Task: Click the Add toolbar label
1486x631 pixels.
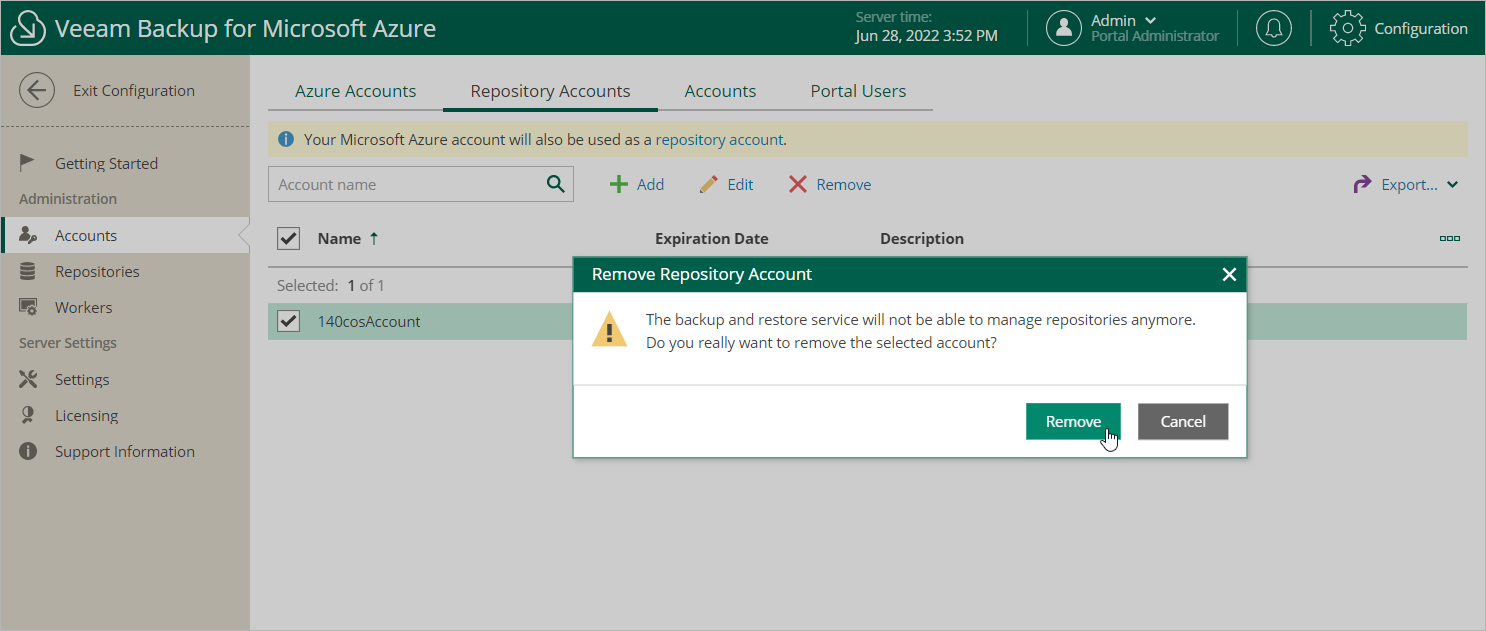Action: [x=650, y=184]
